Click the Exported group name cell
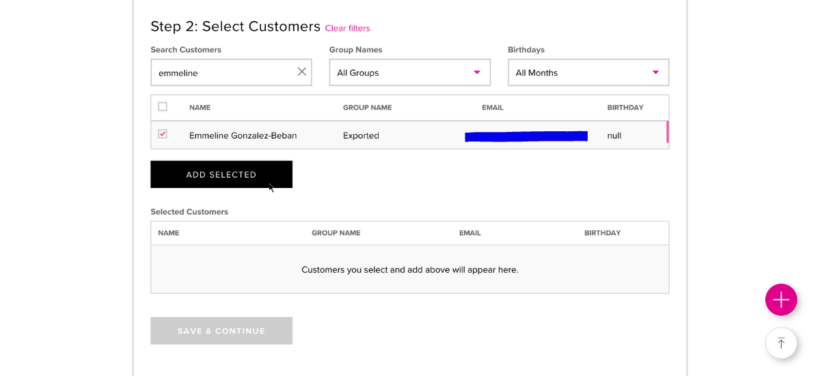820x376 pixels. click(361, 135)
